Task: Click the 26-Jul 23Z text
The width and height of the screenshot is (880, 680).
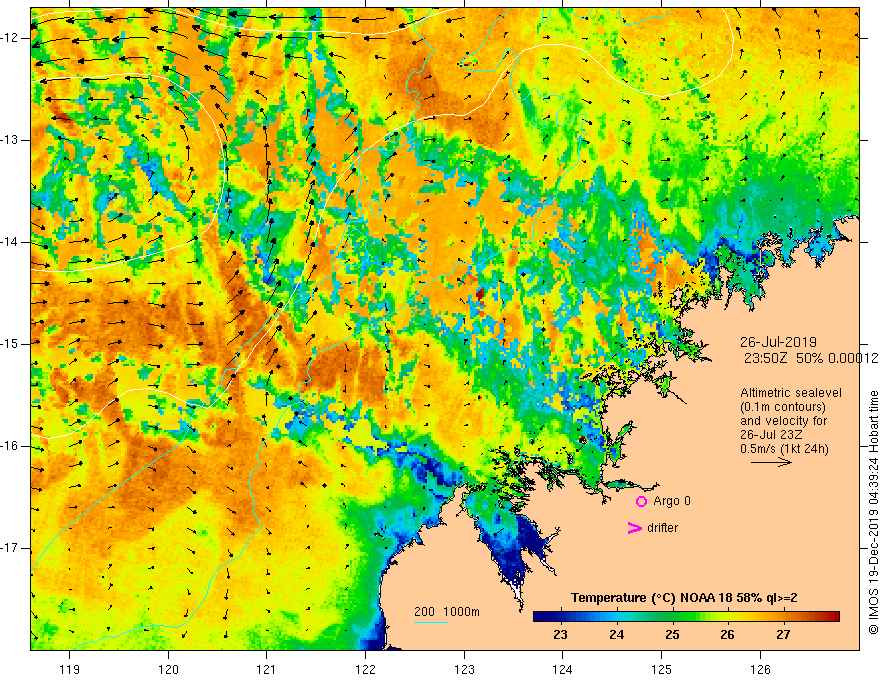Action: (x=770, y=435)
